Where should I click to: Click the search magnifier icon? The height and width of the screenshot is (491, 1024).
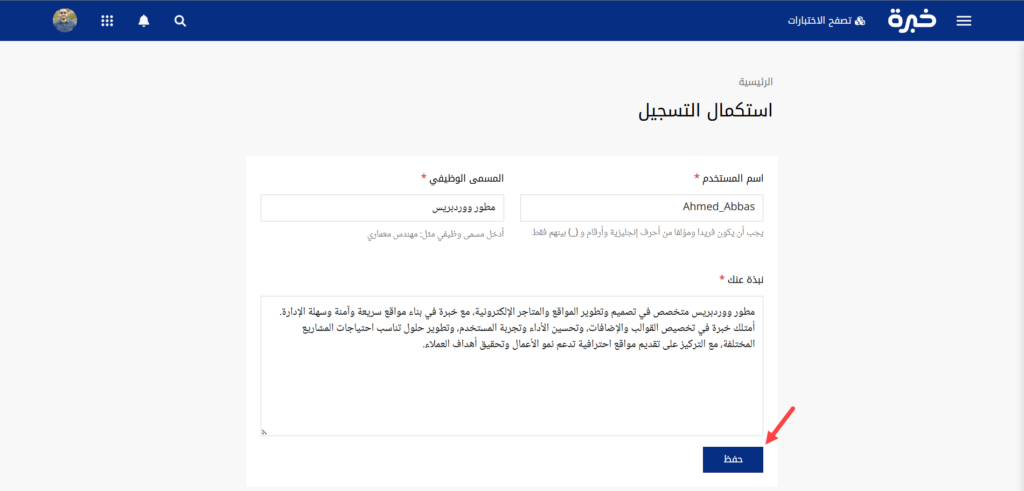180,21
